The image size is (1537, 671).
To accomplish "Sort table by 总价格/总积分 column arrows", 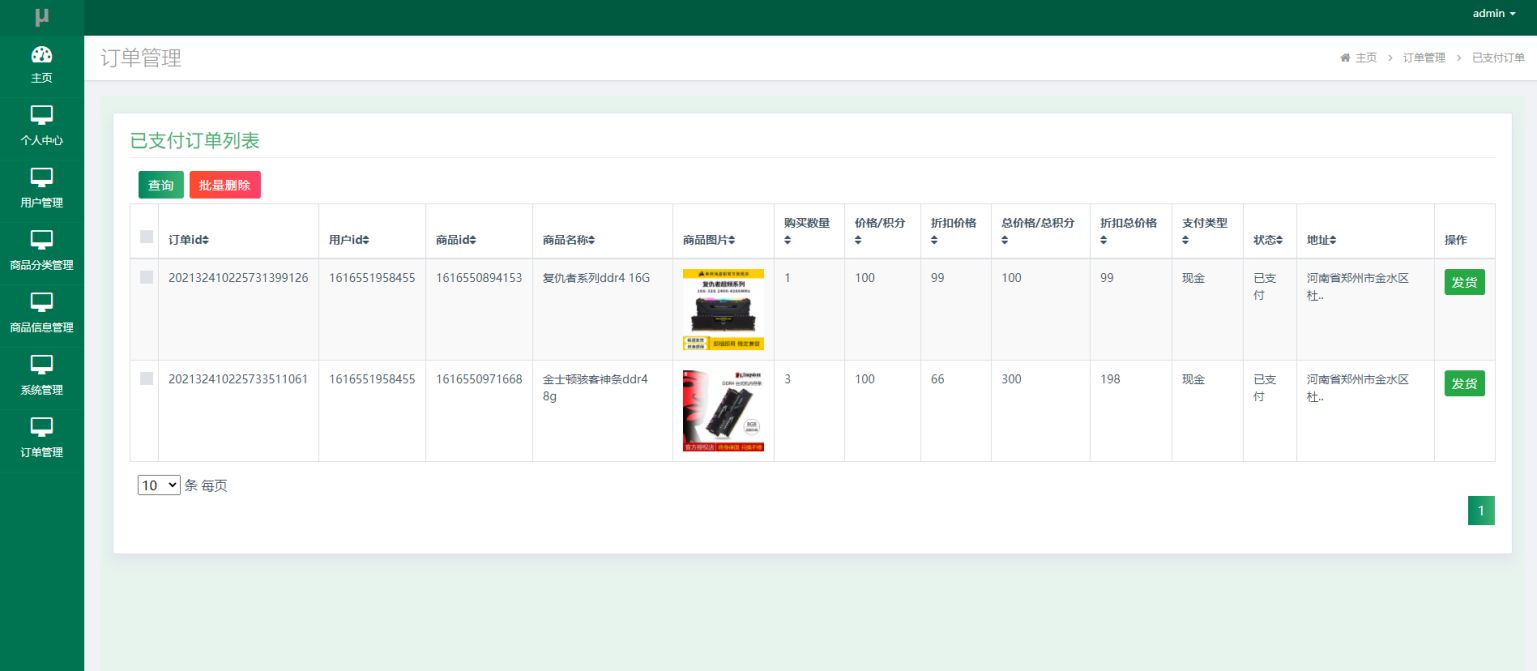I will [x=1005, y=241].
